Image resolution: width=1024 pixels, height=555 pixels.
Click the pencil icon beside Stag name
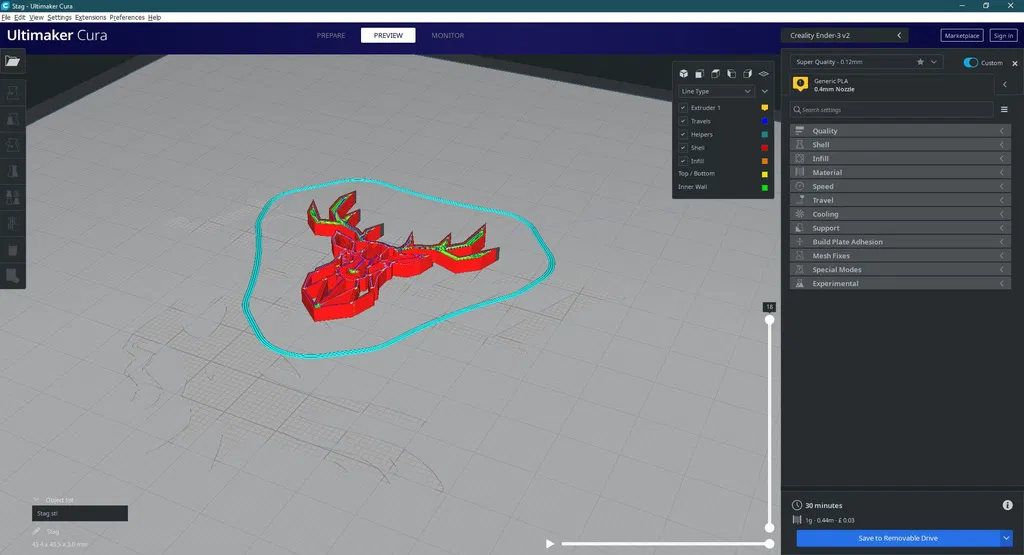coord(37,531)
